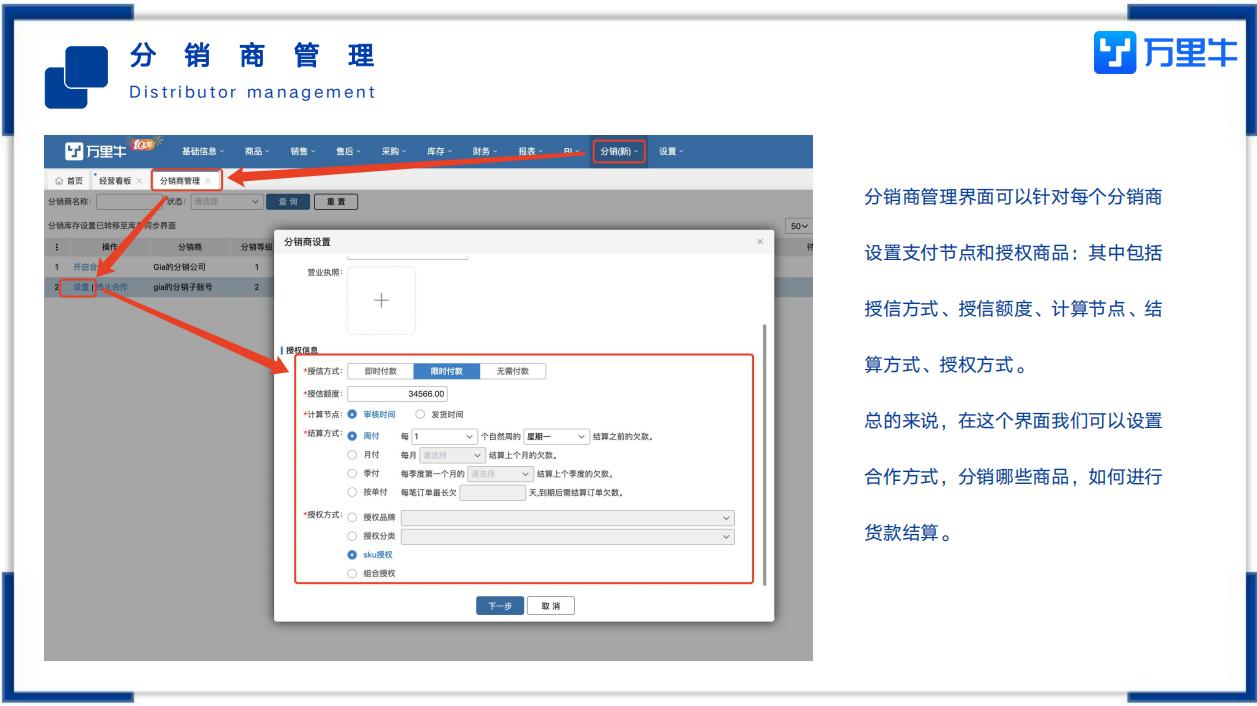Click the 授信额度 amount input field

tap(397, 394)
